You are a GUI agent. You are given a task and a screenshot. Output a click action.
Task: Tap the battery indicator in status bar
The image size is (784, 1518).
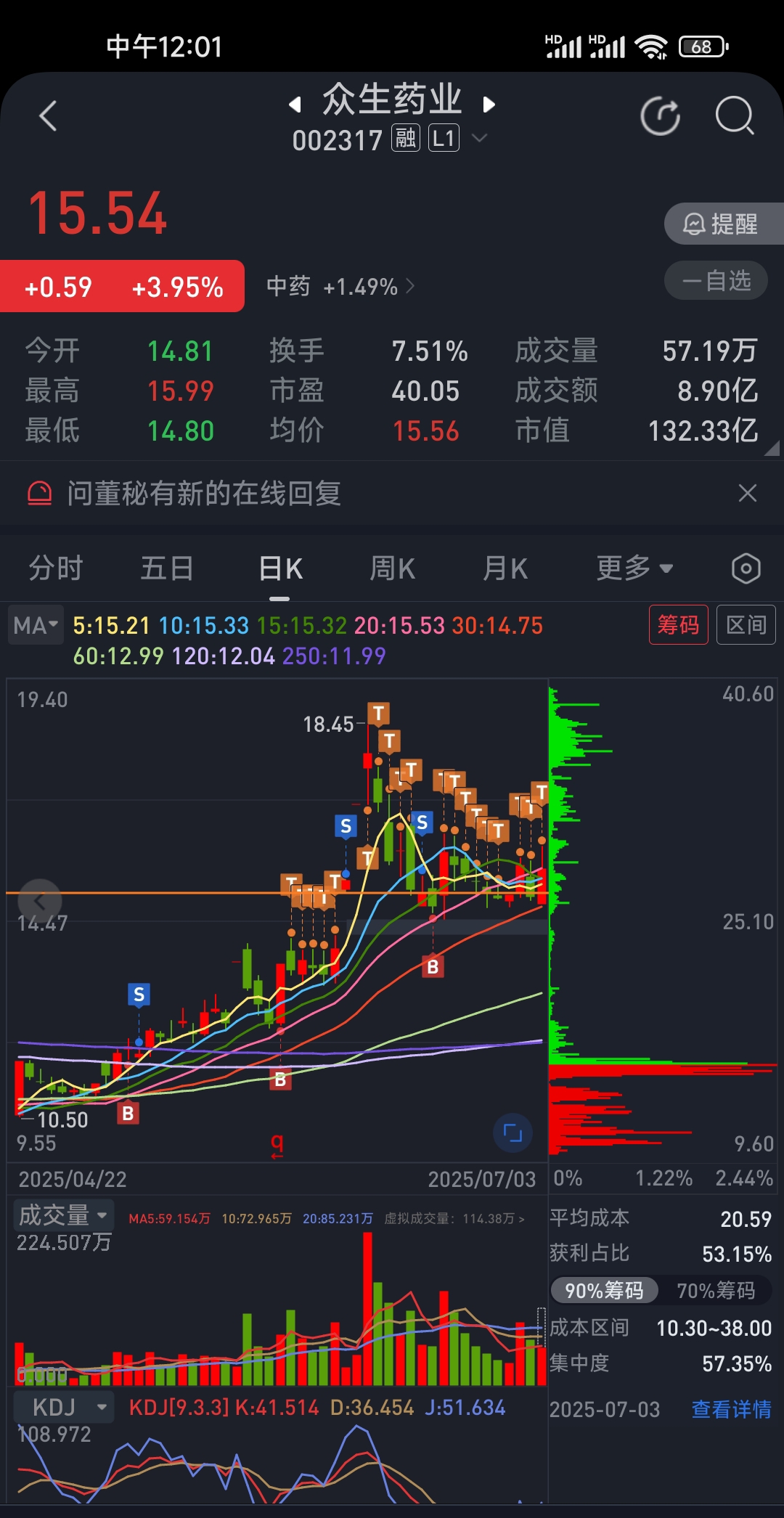click(703, 47)
